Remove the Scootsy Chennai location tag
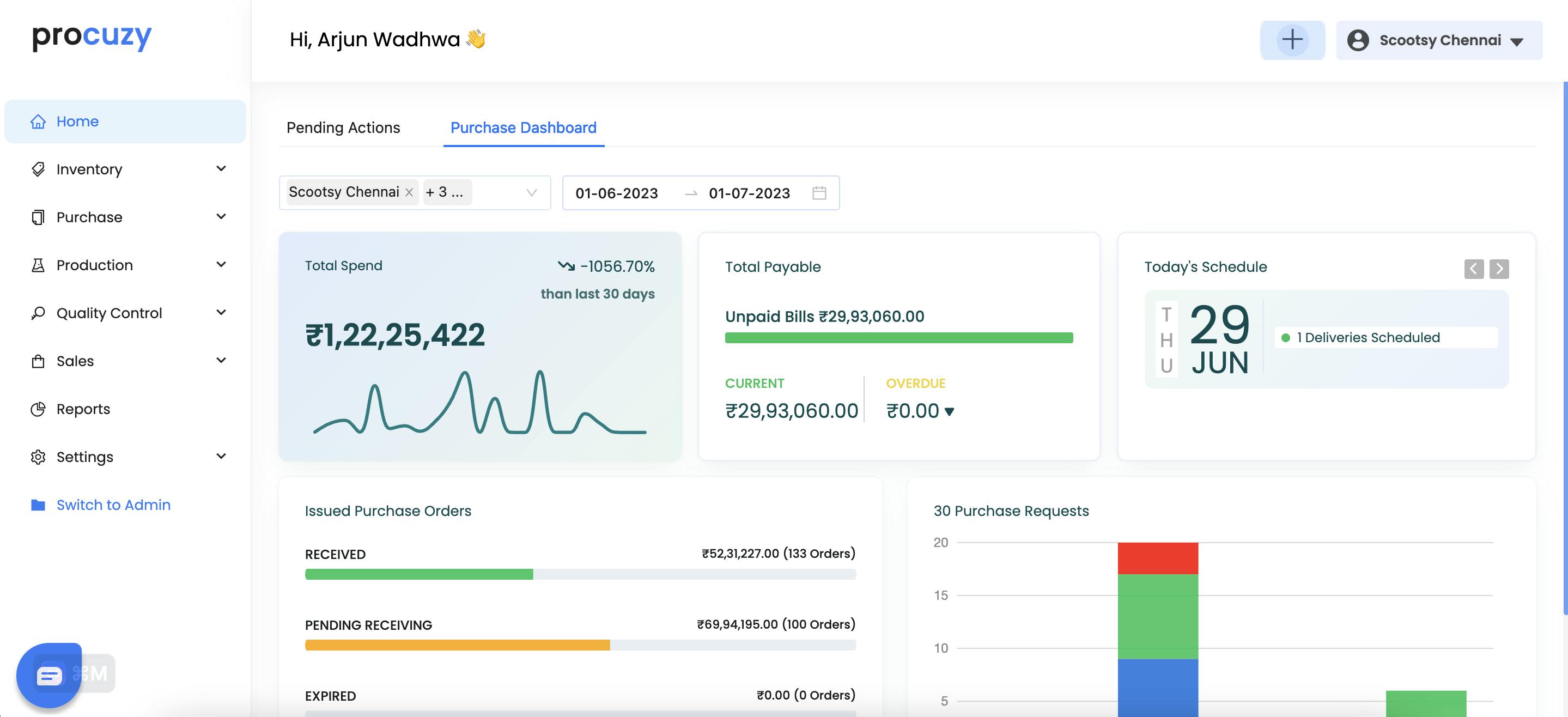1568x717 pixels. pos(409,192)
